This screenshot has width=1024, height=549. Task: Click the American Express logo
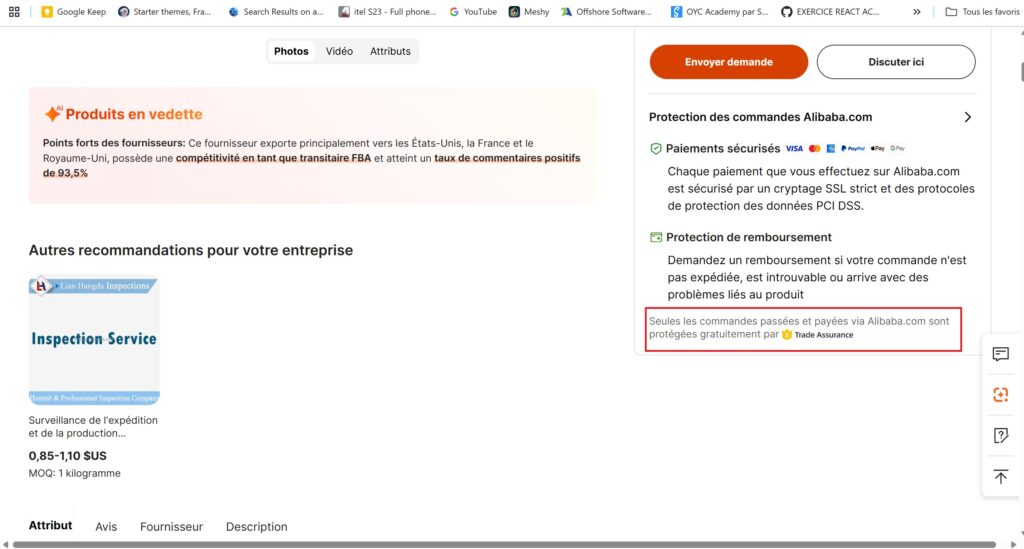tap(831, 149)
